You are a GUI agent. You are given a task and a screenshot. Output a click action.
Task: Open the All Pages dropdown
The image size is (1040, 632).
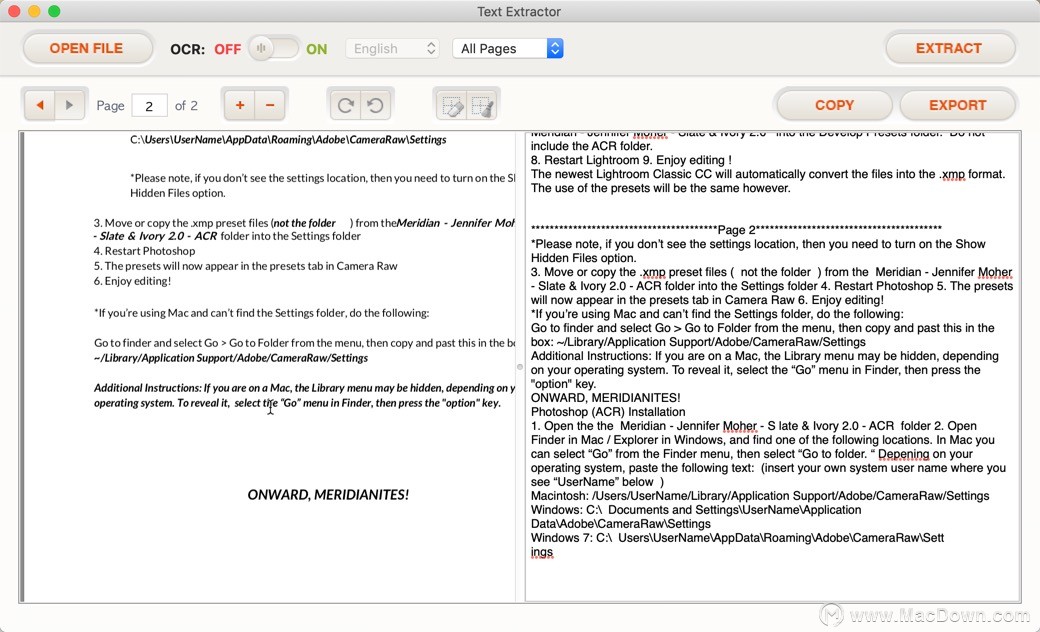[x=508, y=48]
